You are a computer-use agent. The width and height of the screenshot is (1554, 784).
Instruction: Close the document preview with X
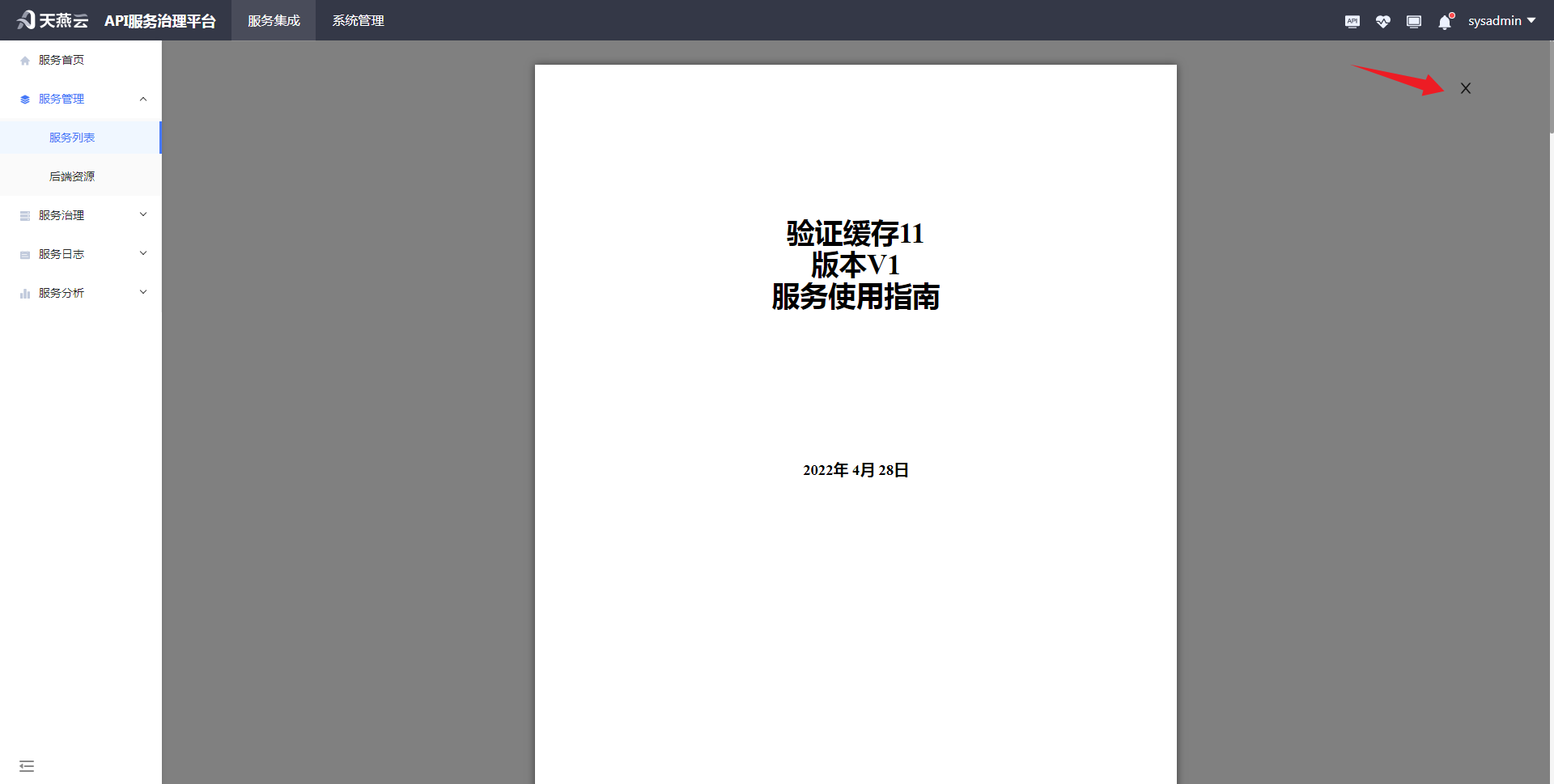[x=1465, y=88]
